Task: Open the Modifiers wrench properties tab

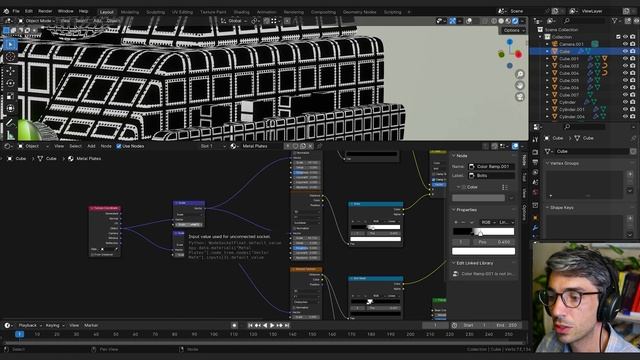Action: coord(536,228)
